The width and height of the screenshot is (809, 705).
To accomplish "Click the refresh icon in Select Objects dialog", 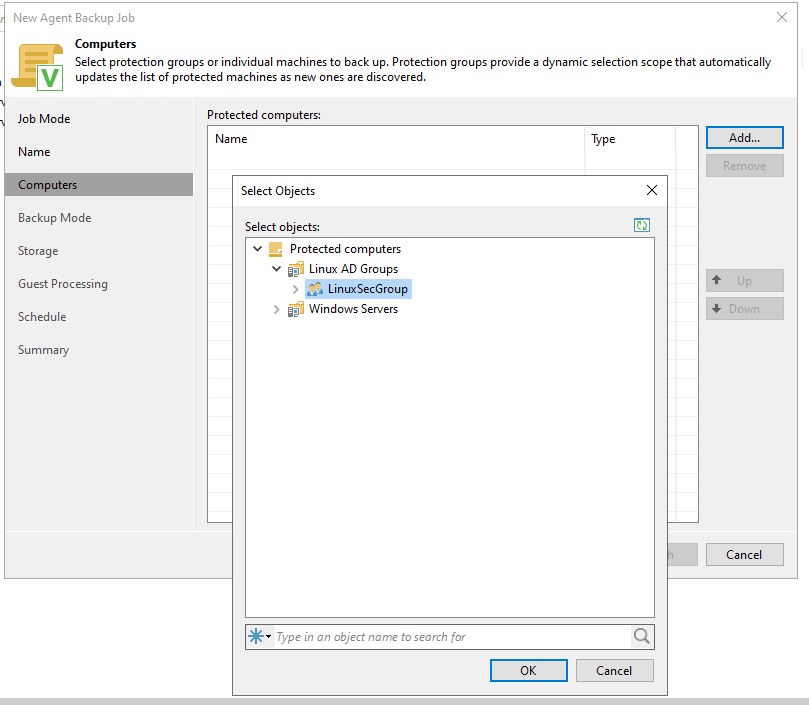I will pos(642,225).
